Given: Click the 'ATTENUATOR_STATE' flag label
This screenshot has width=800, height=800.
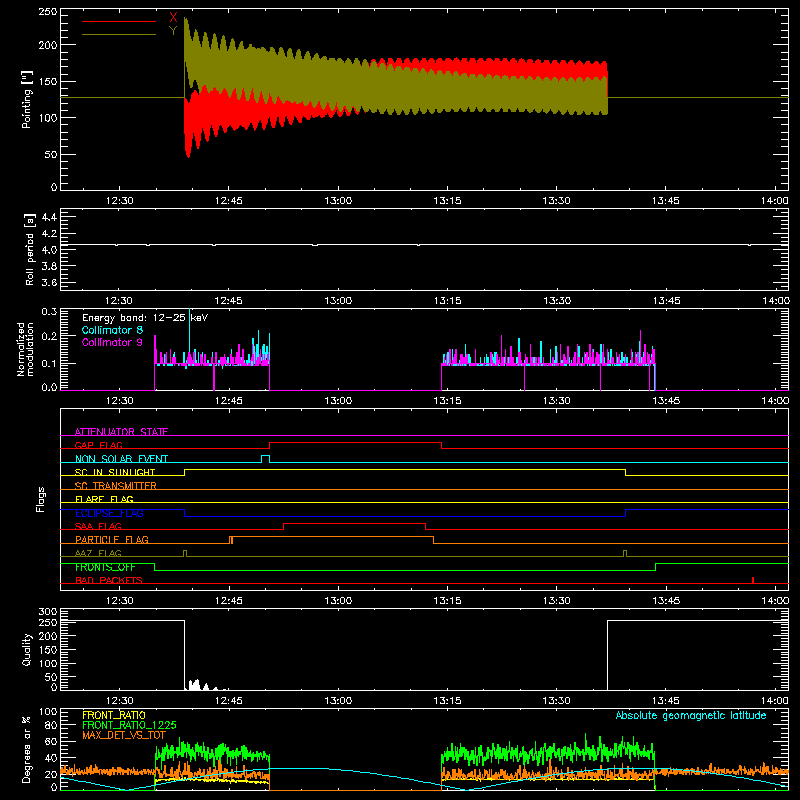Looking at the screenshot, I should [121, 432].
